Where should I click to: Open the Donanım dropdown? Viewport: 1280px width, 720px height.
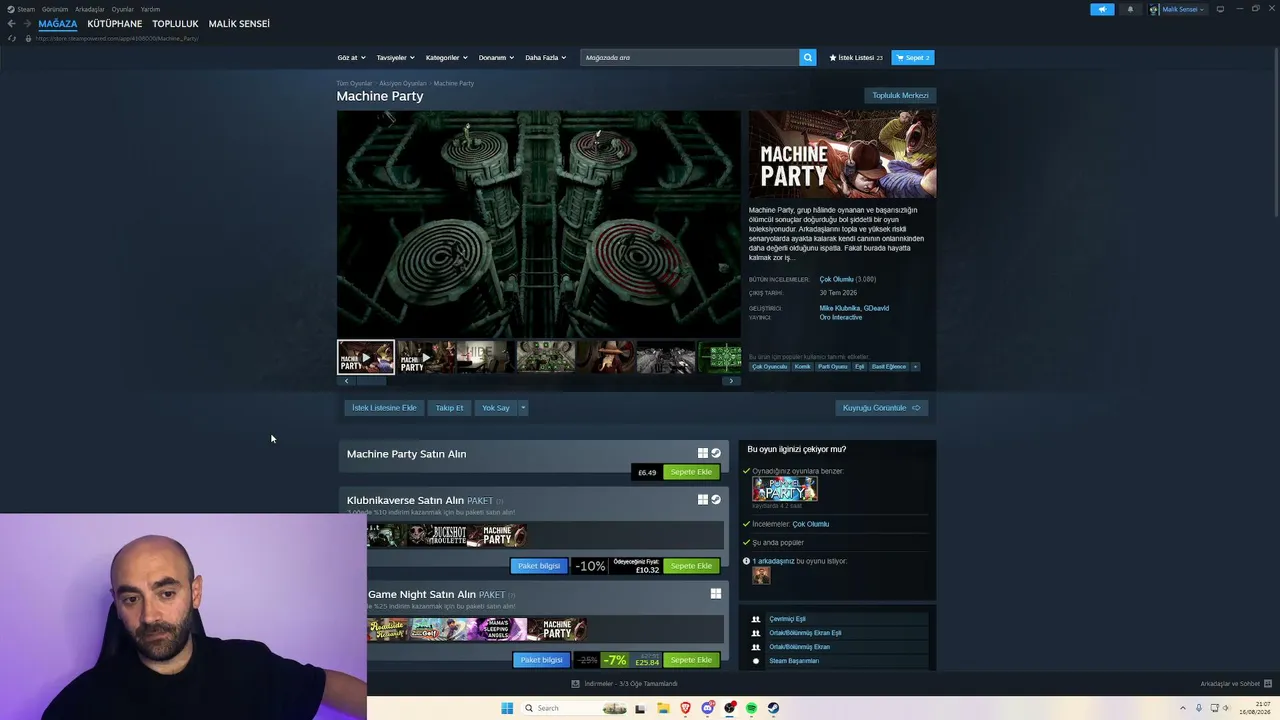tap(496, 58)
